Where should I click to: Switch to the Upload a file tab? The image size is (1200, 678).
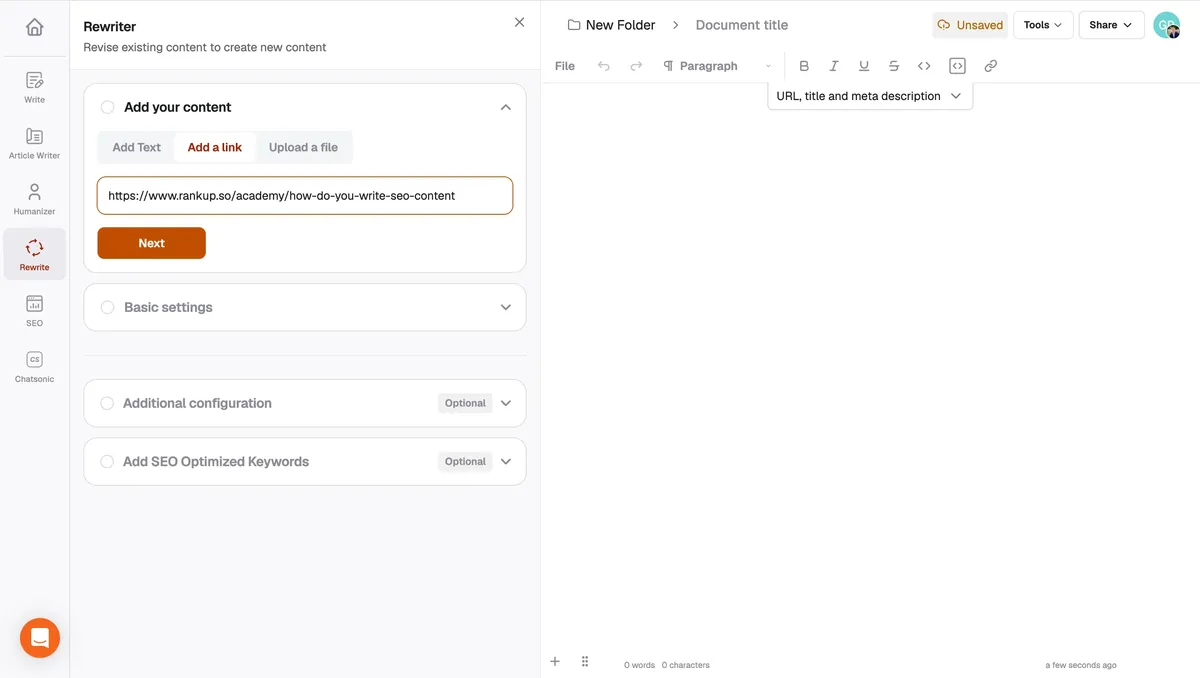(x=303, y=147)
